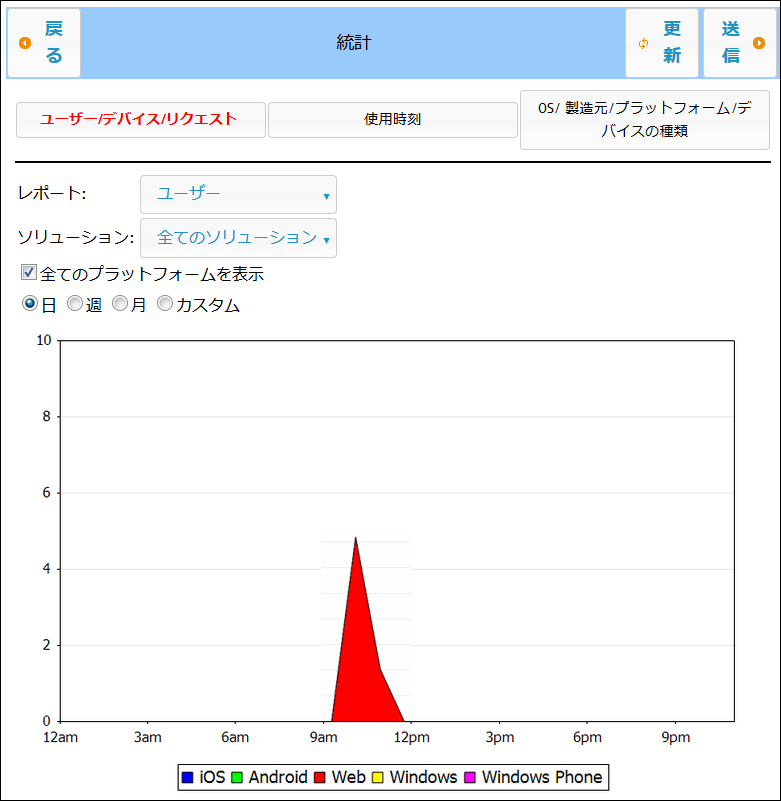Screen dimensions: 781x801
Task: Click the 12pm axis label
Action: [412, 738]
